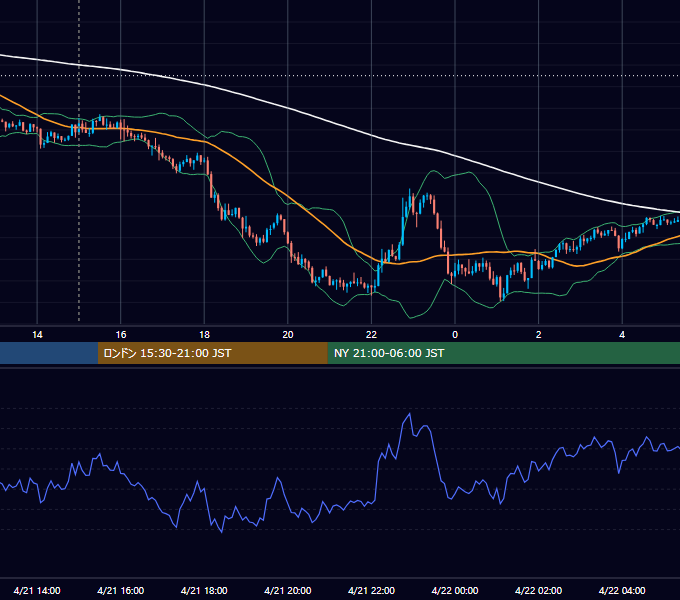
Task: Click the 4/21 18:00 label on oscillator axis
Action: click(204, 590)
